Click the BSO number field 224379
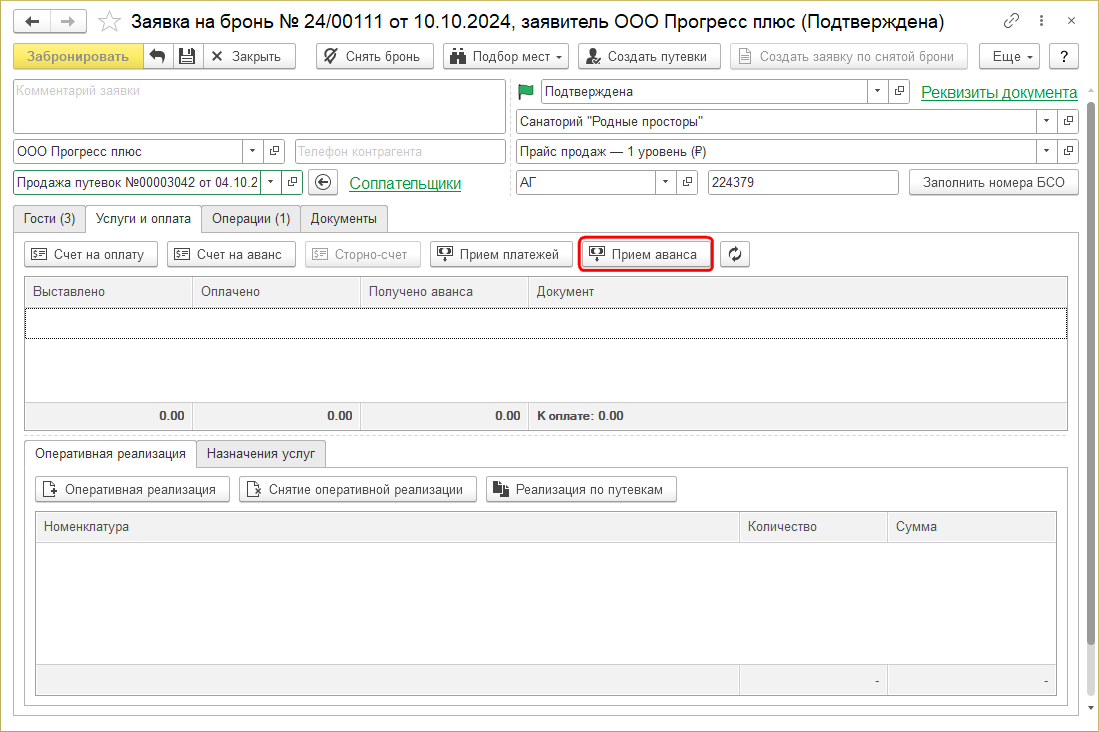Screen dimensions: 1099x732 coord(803,182)
